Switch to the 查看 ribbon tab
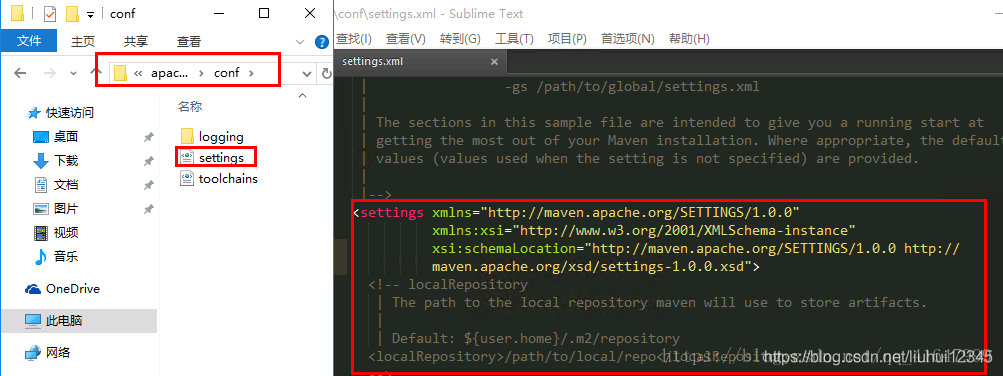1003x376 pixels. pos(189,41)
